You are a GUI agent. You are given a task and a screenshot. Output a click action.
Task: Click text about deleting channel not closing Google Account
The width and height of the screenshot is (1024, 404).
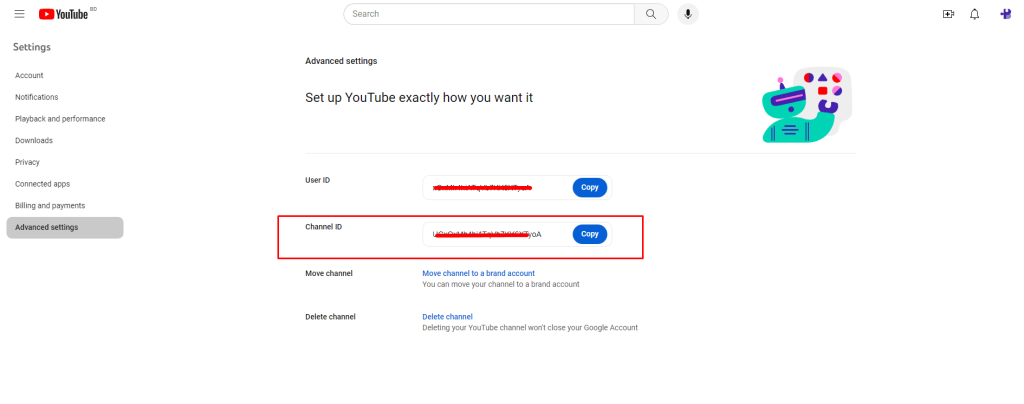point(530,328)
